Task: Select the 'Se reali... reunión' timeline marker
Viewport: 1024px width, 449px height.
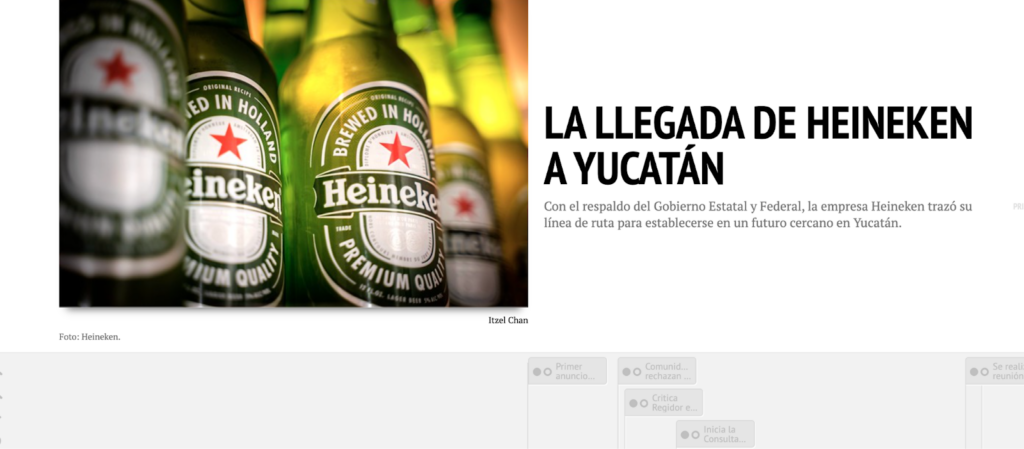Action: [x=995, y=371]
